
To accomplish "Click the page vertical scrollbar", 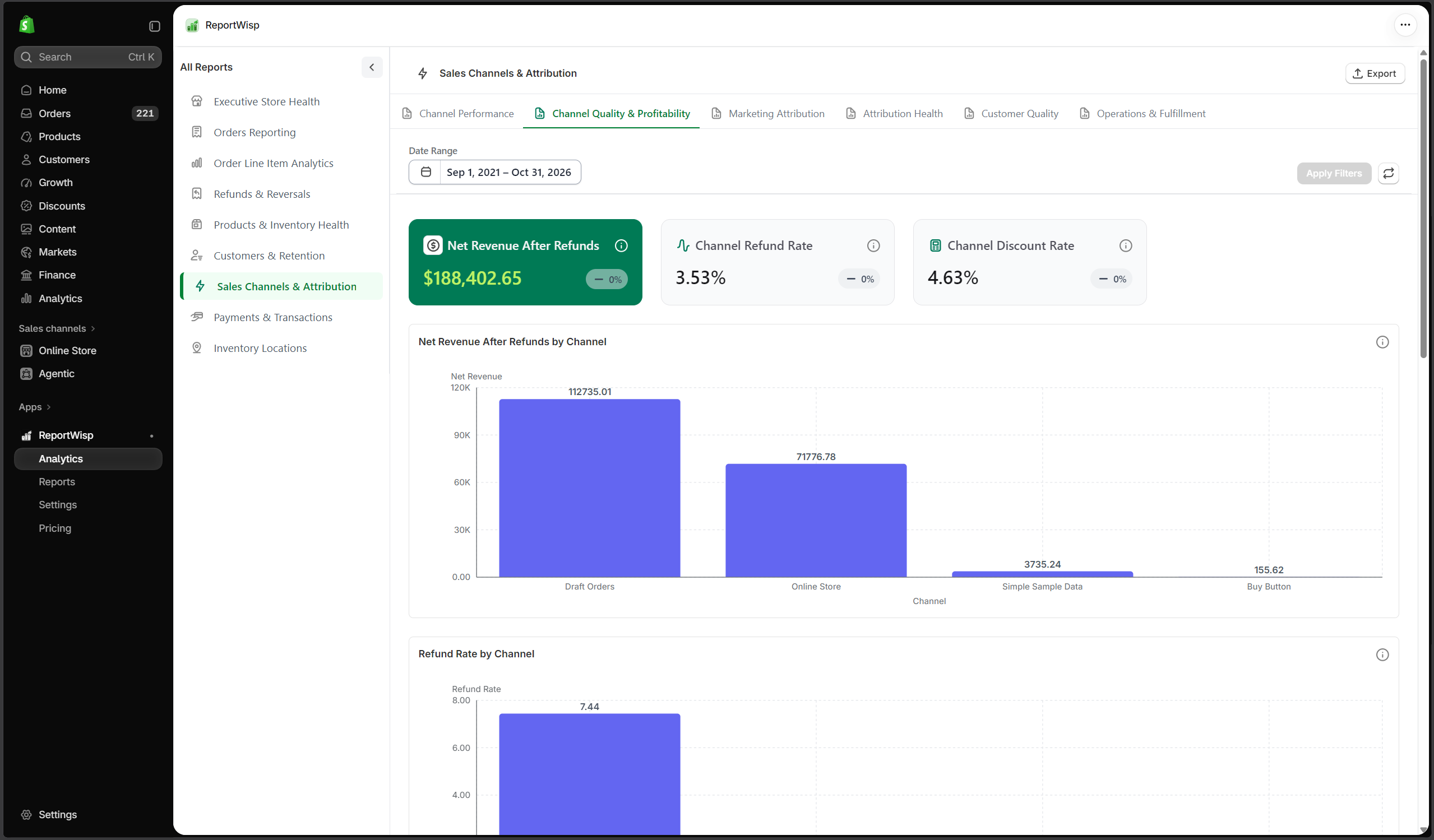I will pyautogui.click(x=1423, y=207).
